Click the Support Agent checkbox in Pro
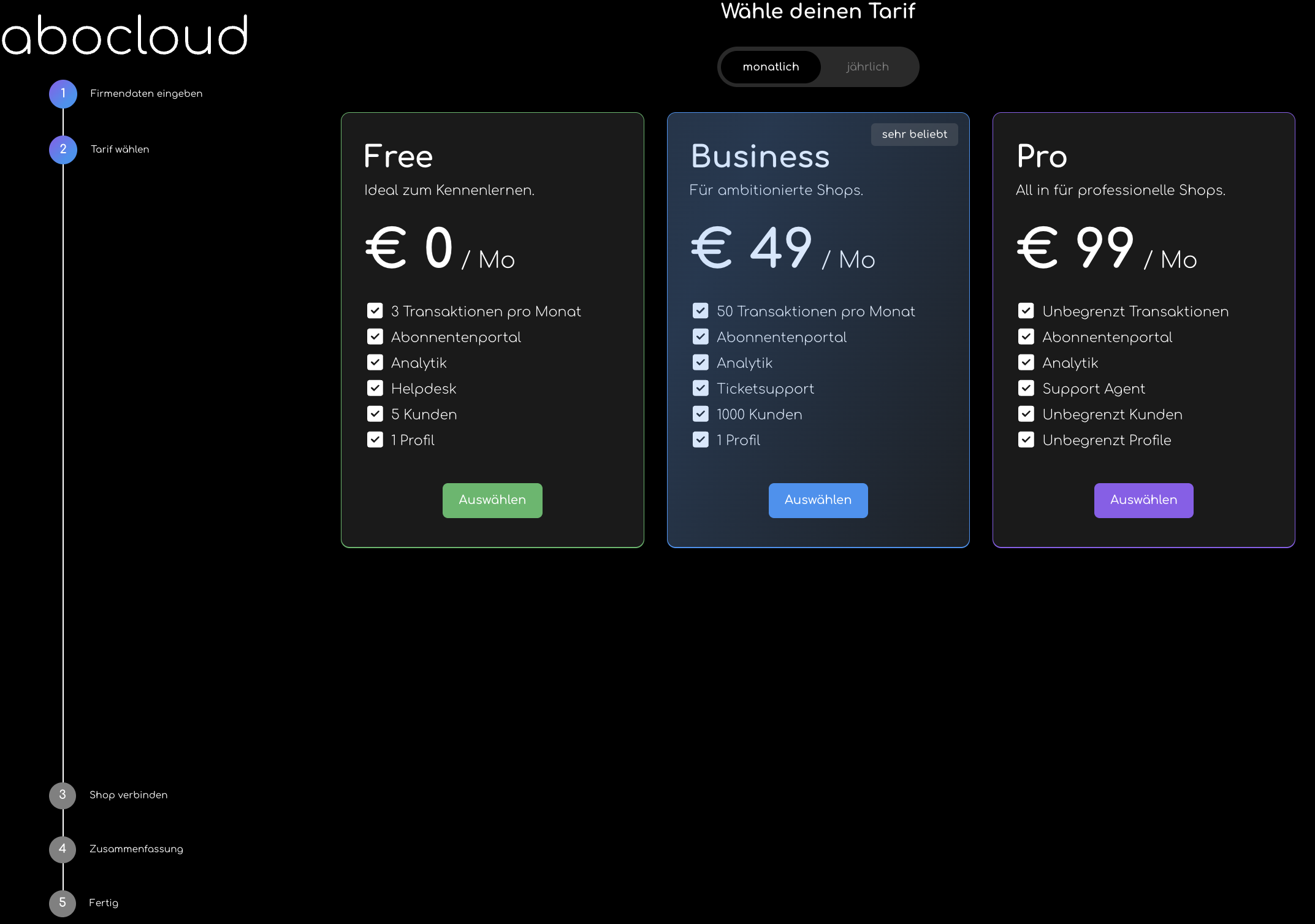Image resolution: width=1315 pixels, height=924 pixels. click(x=1026, y=388)
